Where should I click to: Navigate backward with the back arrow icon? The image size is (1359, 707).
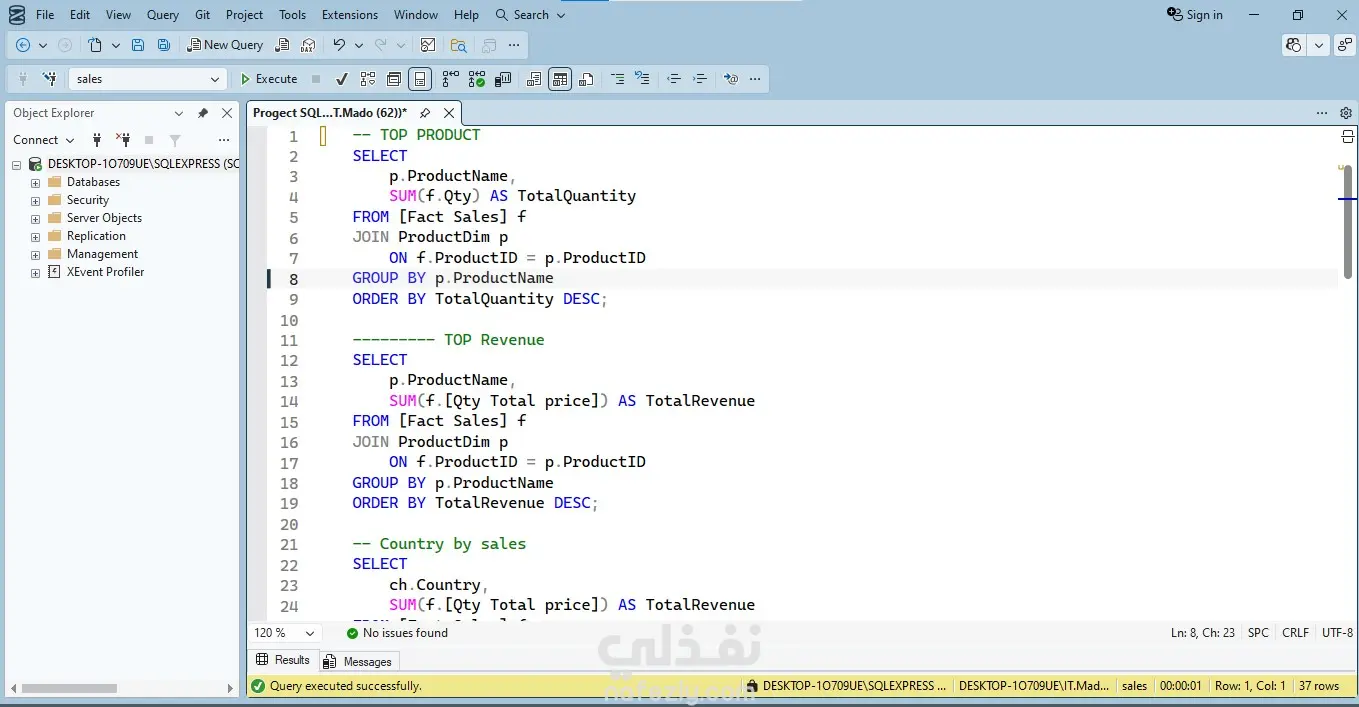coord(22,45)
